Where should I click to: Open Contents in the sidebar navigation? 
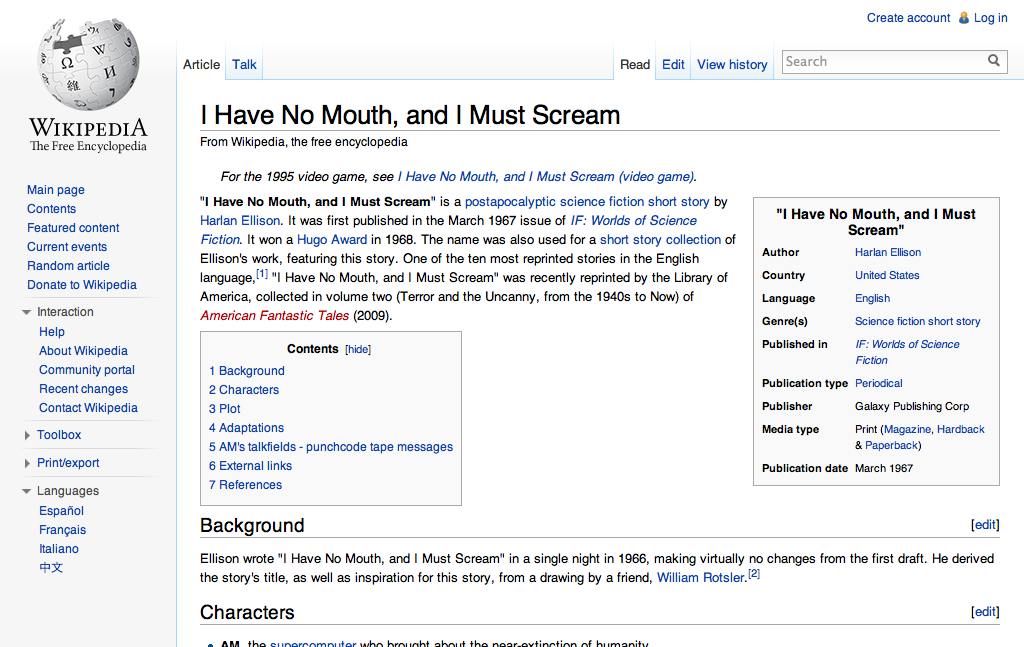click(52, 209)
